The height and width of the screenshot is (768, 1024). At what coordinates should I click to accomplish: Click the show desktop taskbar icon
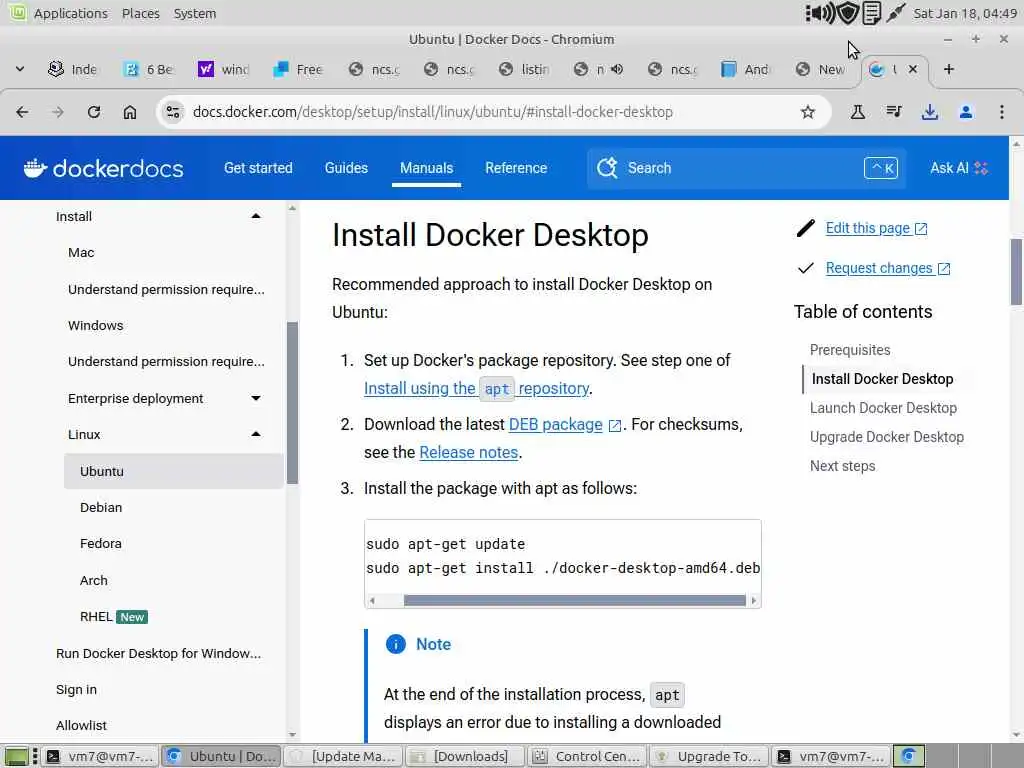[x=16, y=756]
